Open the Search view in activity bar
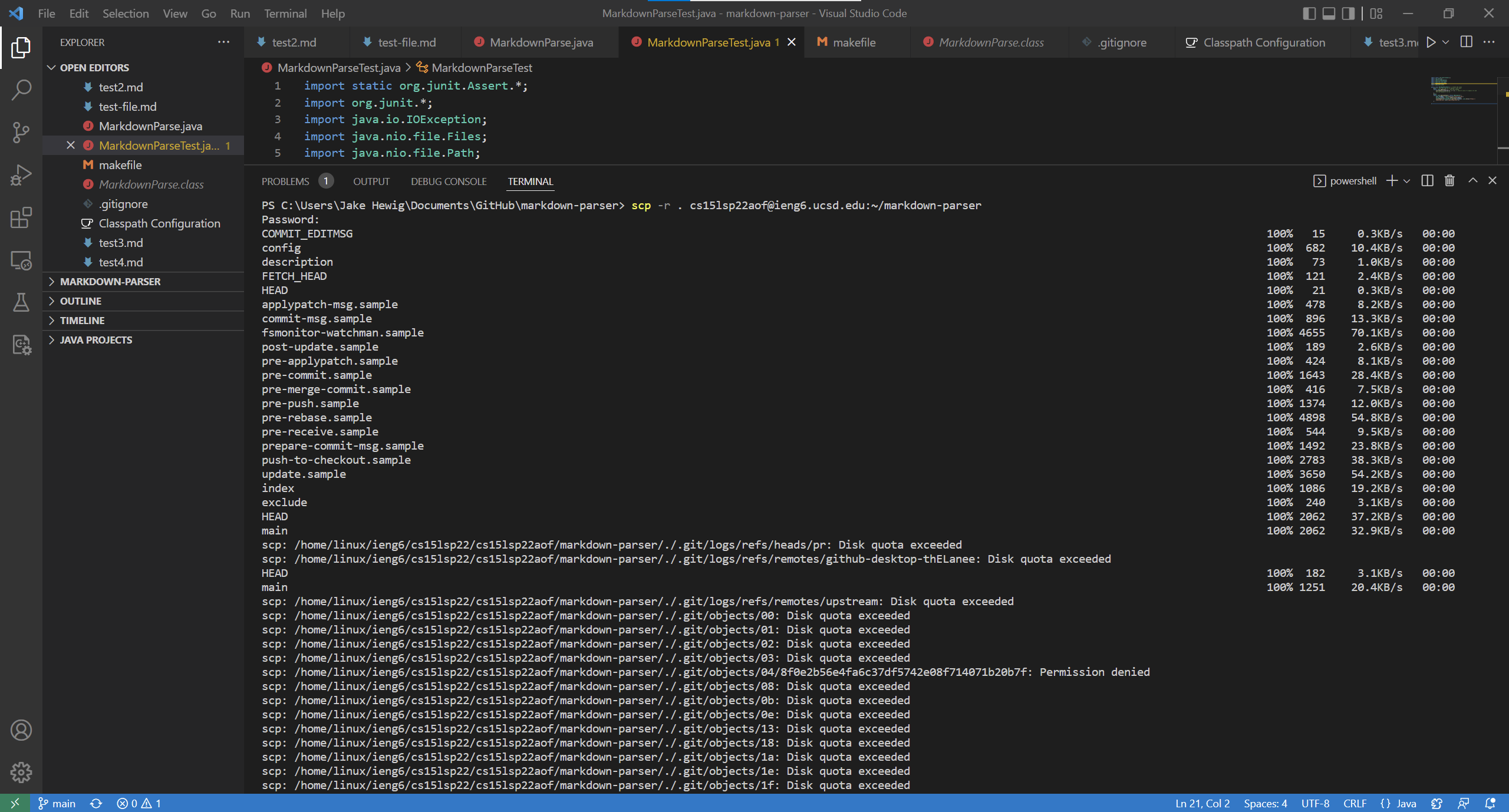Image resolution: width=1509 pixels, height=812 pixels. 21,90
